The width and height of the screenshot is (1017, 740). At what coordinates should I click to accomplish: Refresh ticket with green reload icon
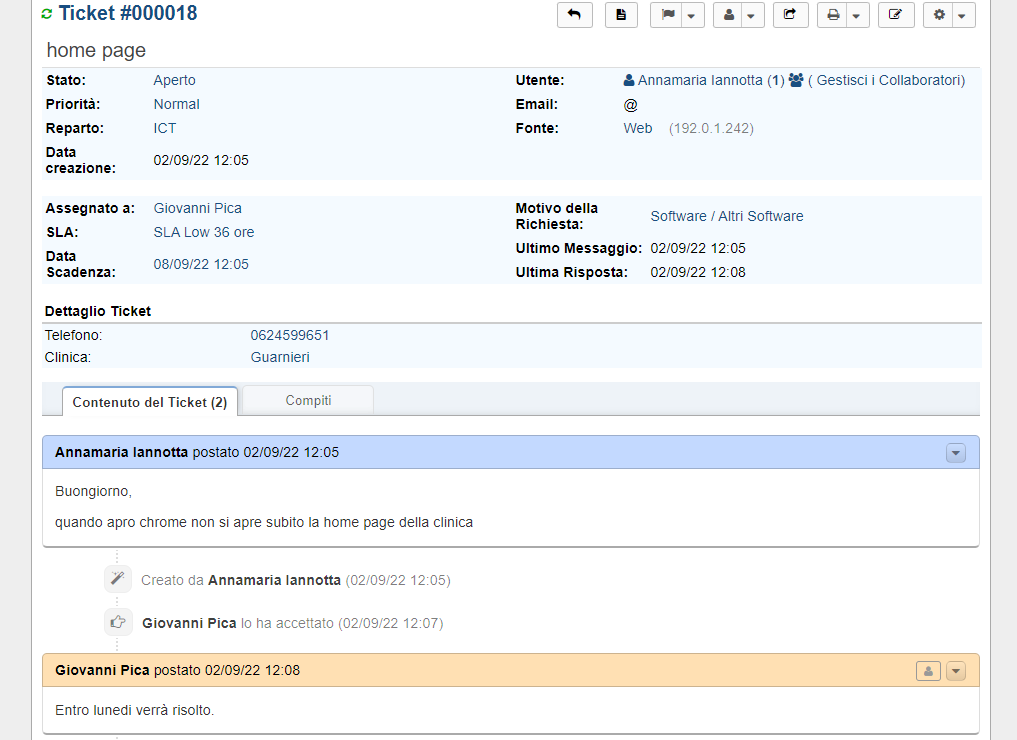[x=47, y=14]
